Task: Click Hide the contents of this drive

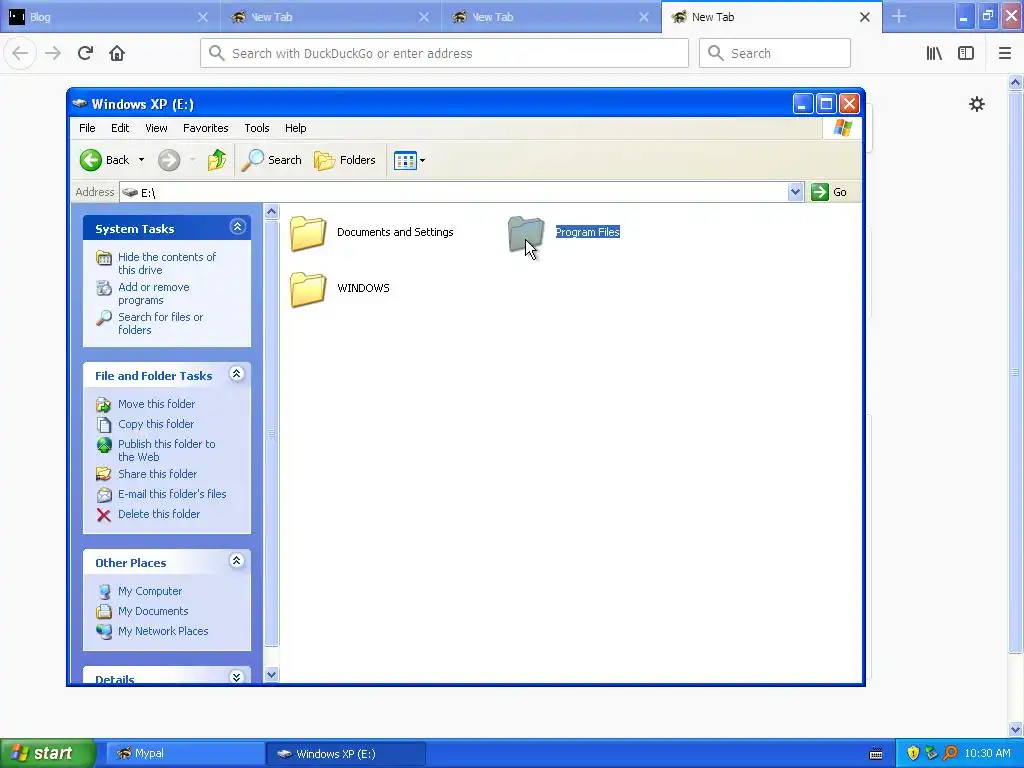Action: click(167, 263)
